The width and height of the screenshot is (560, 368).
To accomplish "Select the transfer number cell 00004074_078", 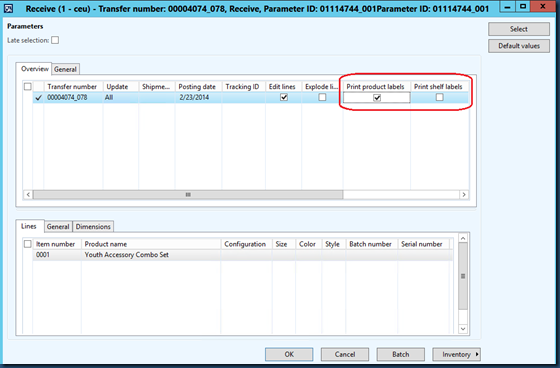I will (x=73, y=97).
